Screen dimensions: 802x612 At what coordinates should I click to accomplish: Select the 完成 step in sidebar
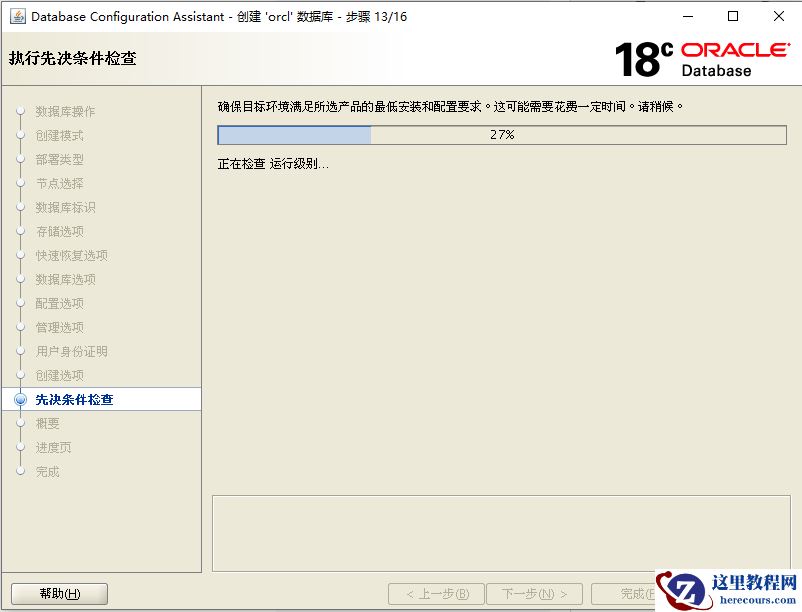48,472
